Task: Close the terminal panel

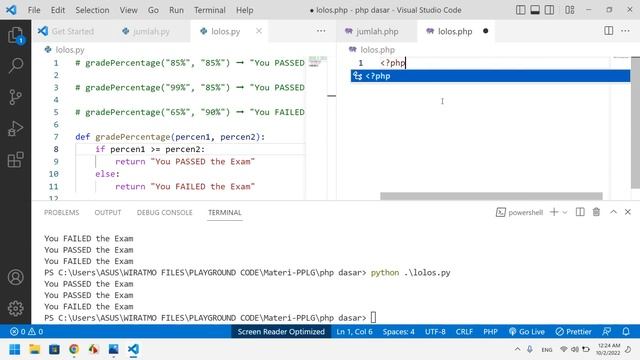Action: coord(628,212)
